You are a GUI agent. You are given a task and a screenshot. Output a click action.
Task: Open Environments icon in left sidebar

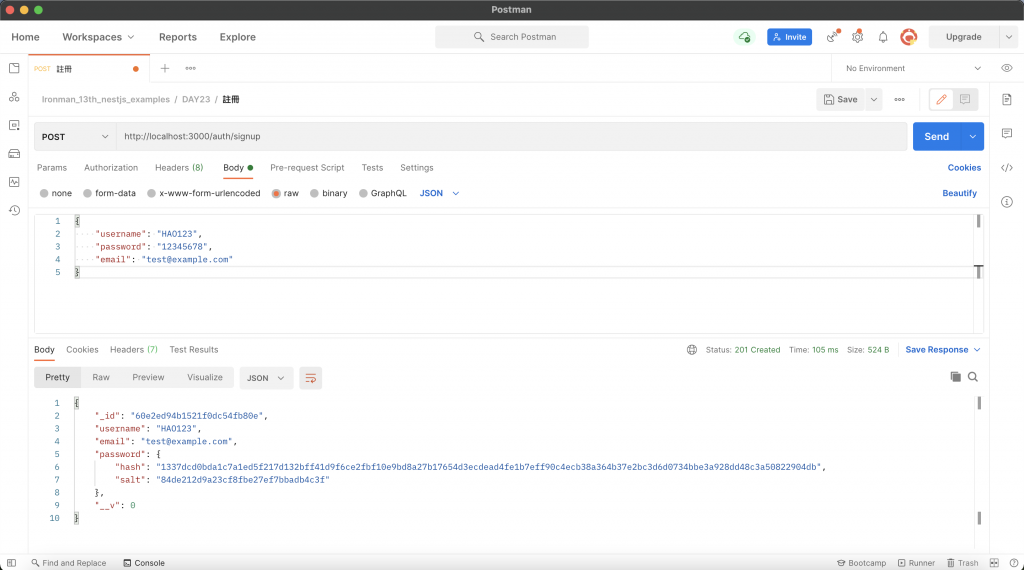click(x=14, y=125)
